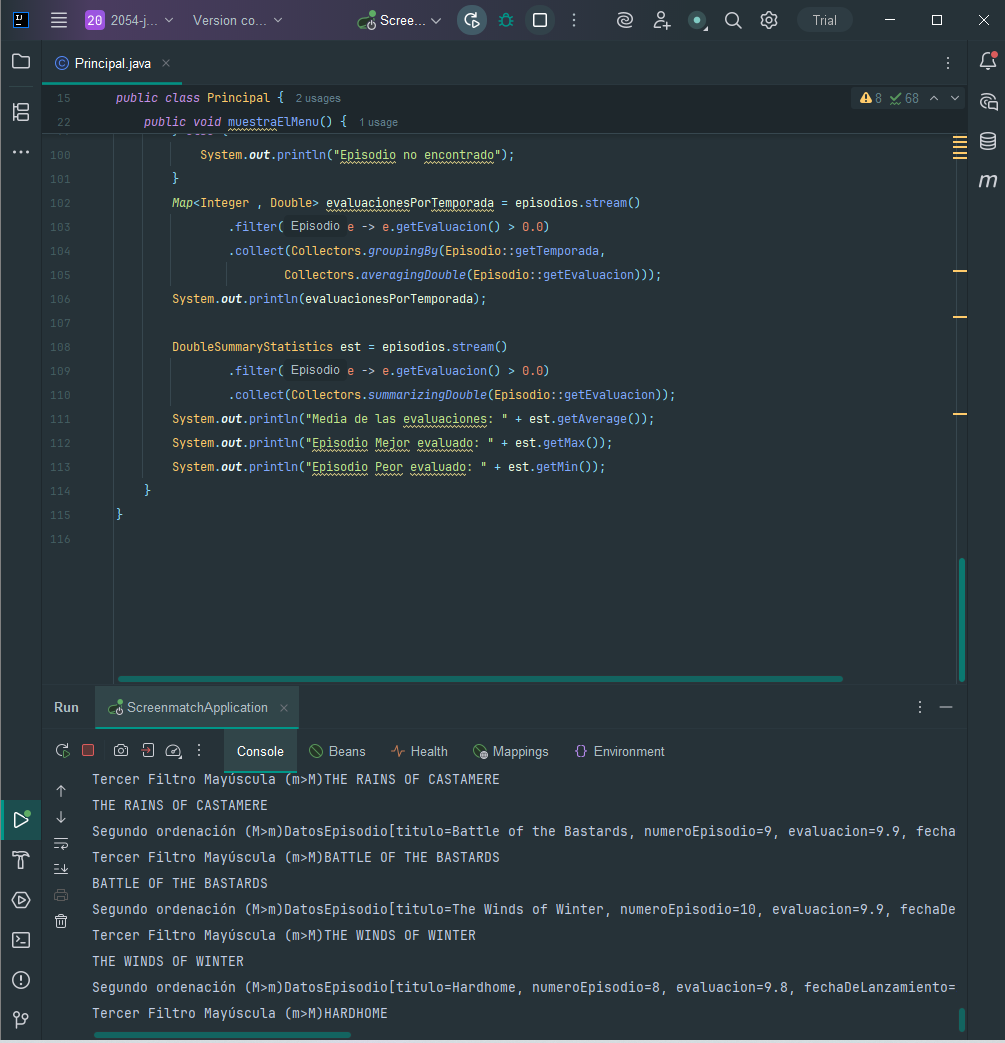Click editor horizontal scrollbar
The image size is (1005, 1043).
pyautogui.click(x=480, y=679)
